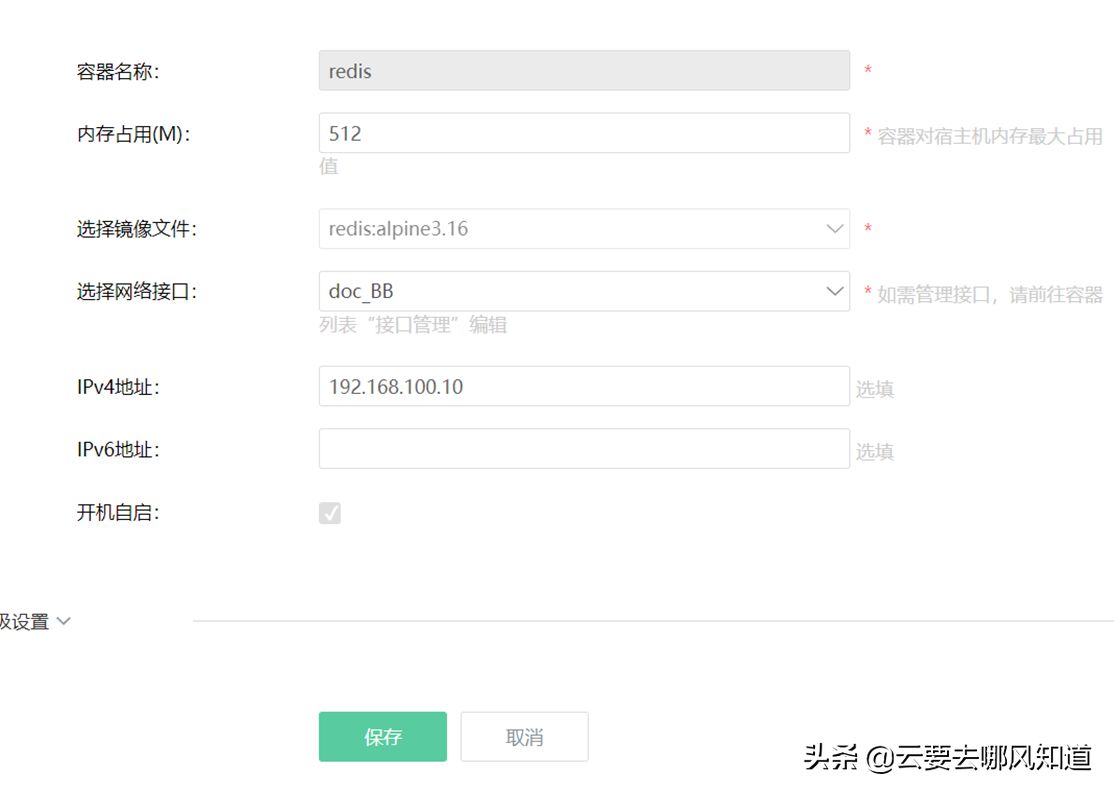Click the 选择镜像文件 label
Screen dimensions: 1114x794
pyautogui.click(x=136, y=229)
